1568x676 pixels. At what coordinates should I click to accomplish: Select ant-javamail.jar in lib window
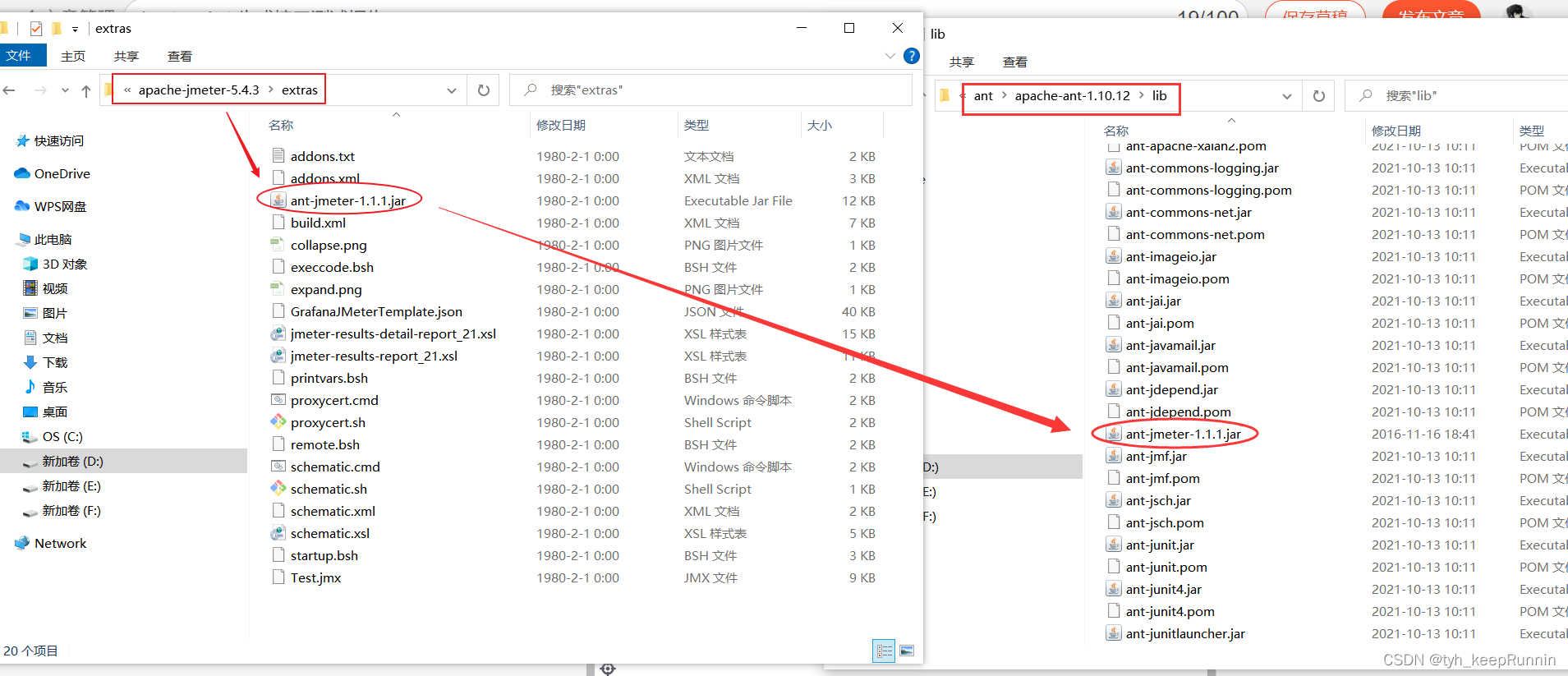point(1170,345)
